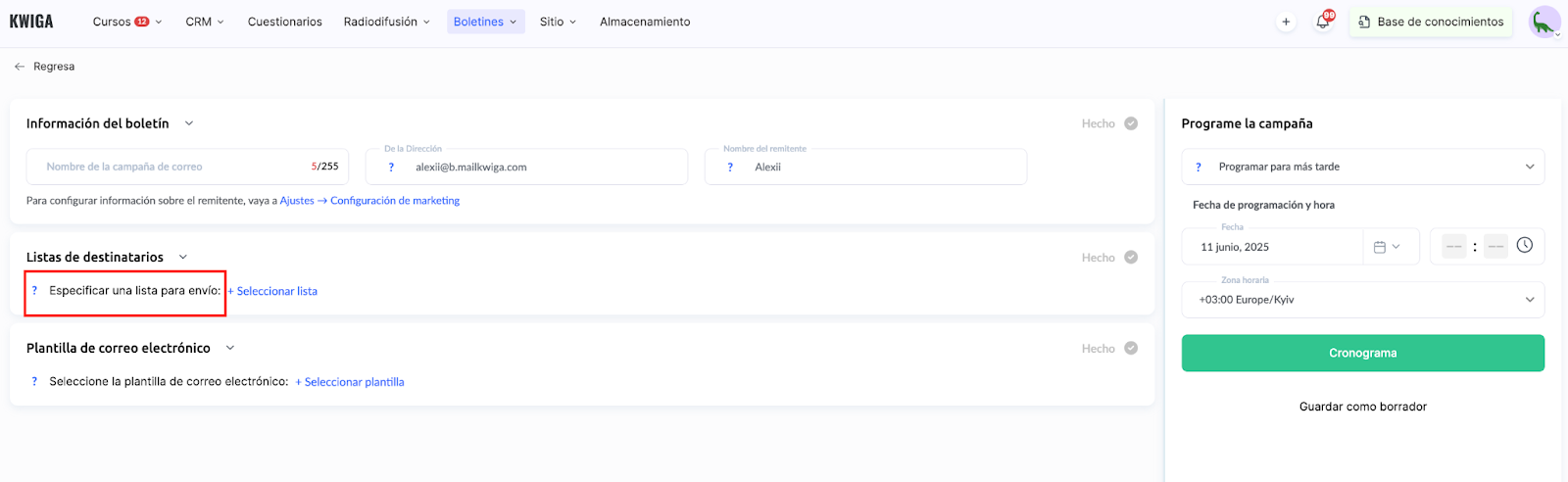Click the Fecha de programación y hora label

click(x=1263, y=205)
